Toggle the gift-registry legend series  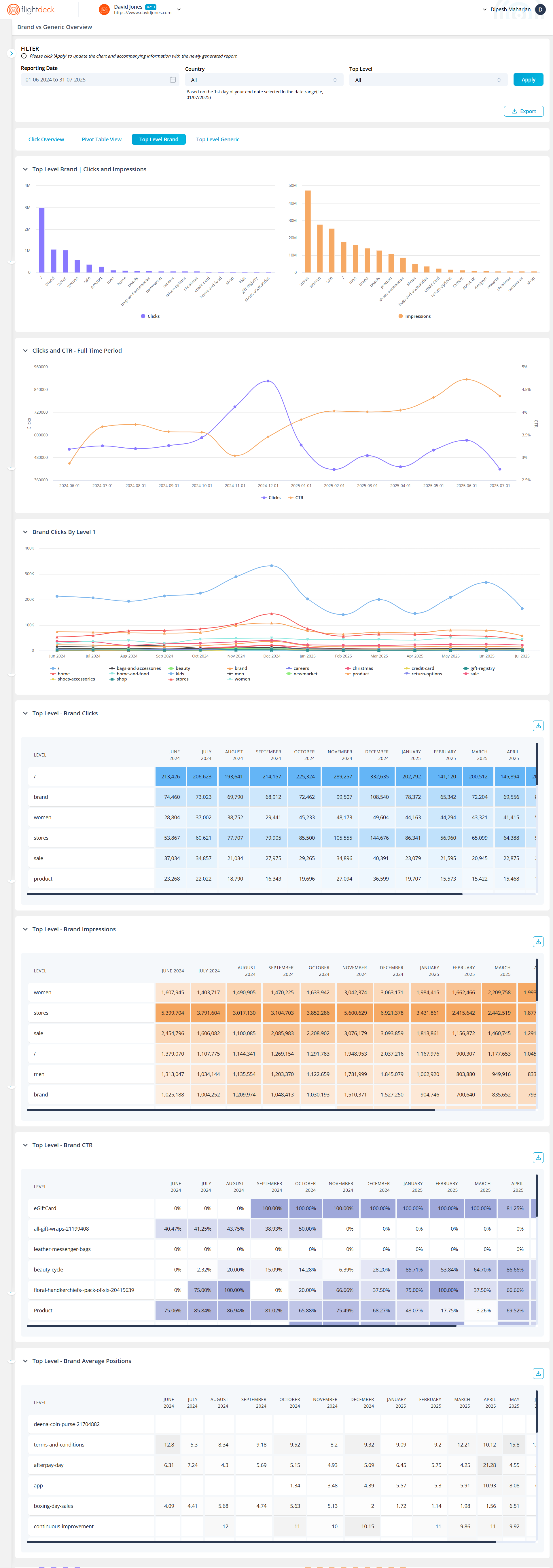point(479,668)
